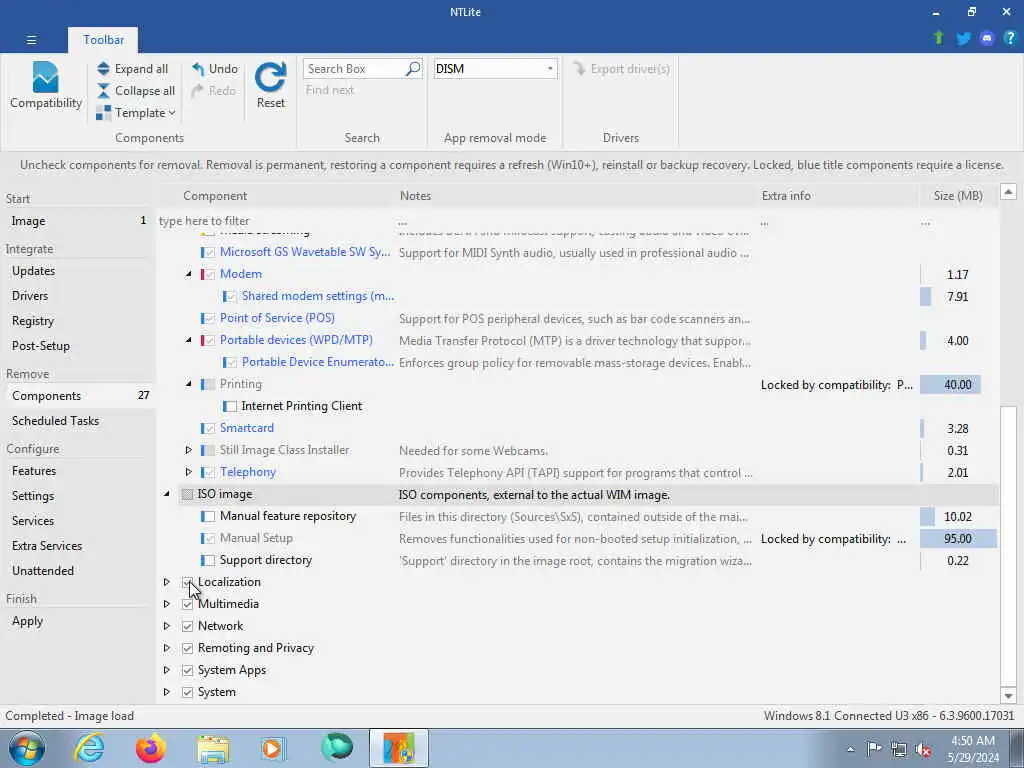Viewport: 1024px width, 768px height.
Task: Toggle the Modem checkbox
Action: [209, 274]
